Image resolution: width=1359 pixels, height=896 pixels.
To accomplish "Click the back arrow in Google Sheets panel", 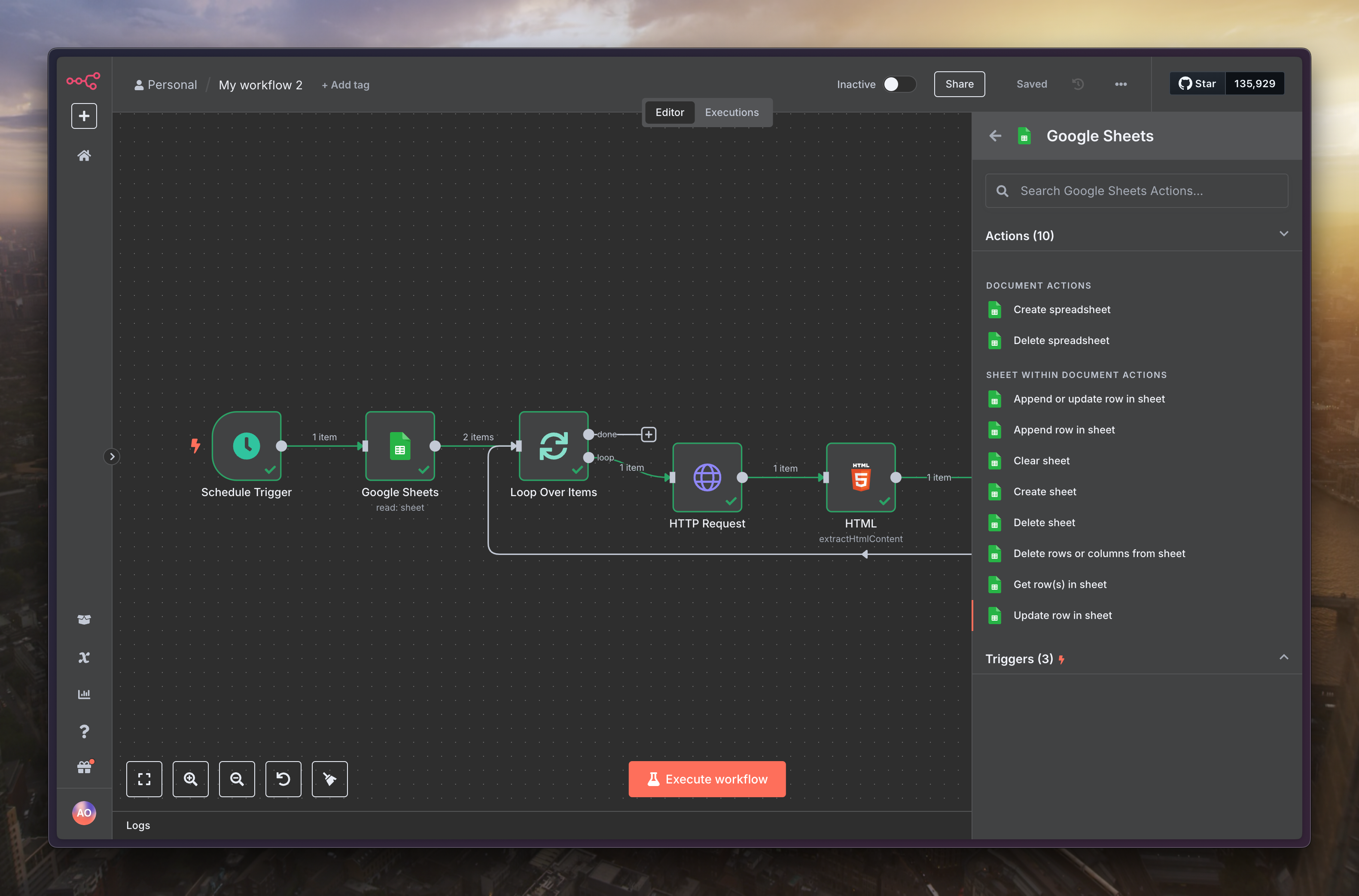I will pyautogui.click(x=994, y=136).
